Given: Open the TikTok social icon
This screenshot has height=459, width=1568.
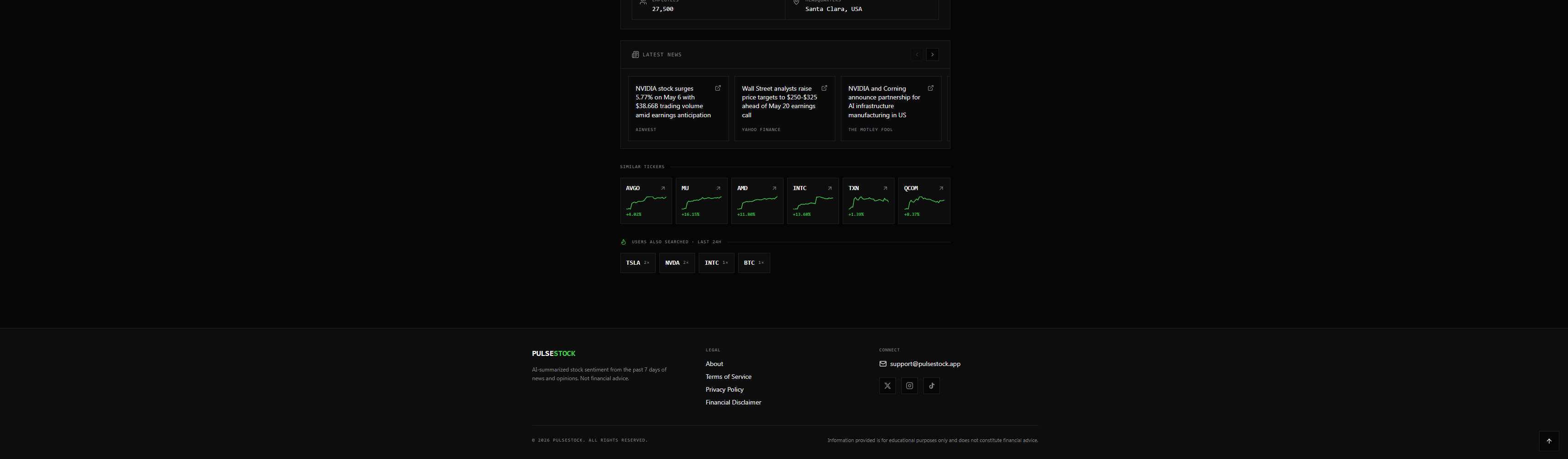Looking at the screenshot, I should click(x=931, y=385).
